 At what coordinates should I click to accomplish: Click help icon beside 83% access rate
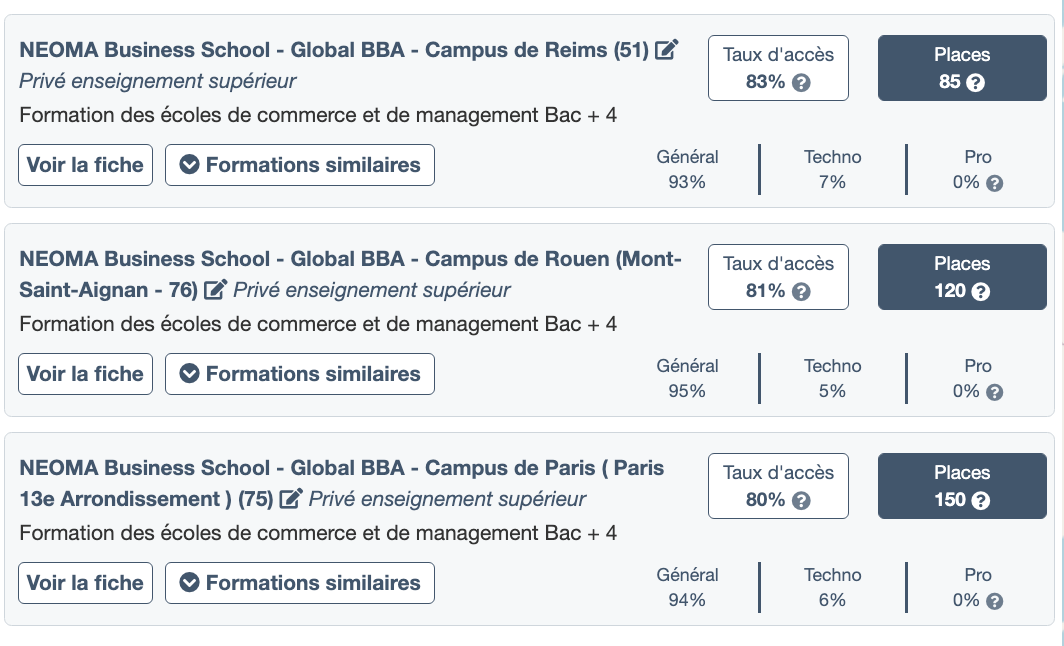pyautogui.click(x=801, y=83)
